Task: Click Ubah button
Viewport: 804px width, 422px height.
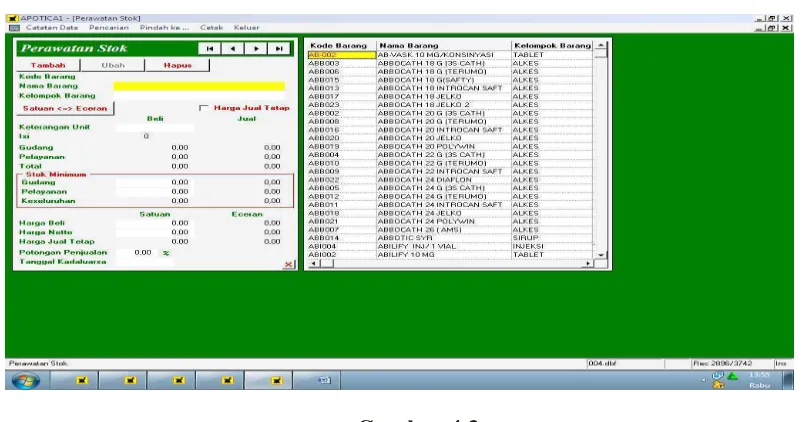Action: point(113,65)
